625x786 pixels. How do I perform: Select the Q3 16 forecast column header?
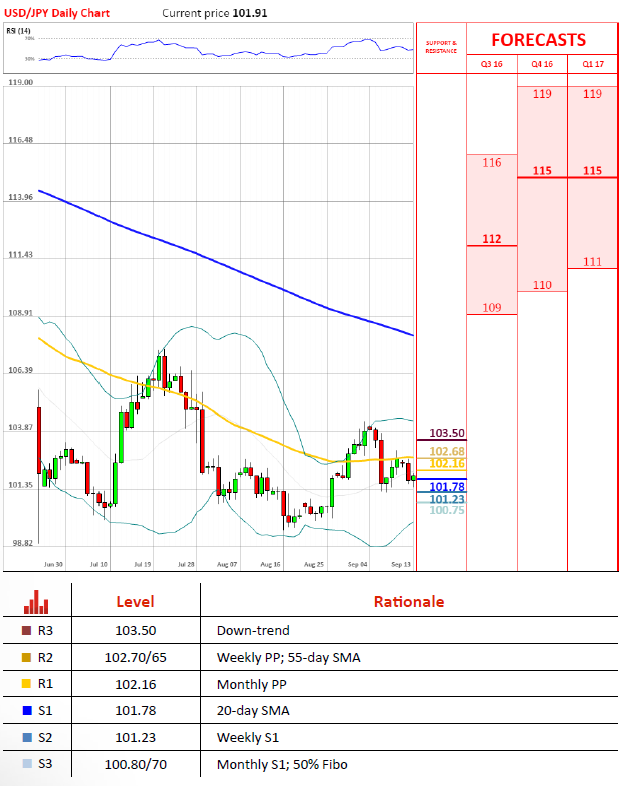click(491, 64)
